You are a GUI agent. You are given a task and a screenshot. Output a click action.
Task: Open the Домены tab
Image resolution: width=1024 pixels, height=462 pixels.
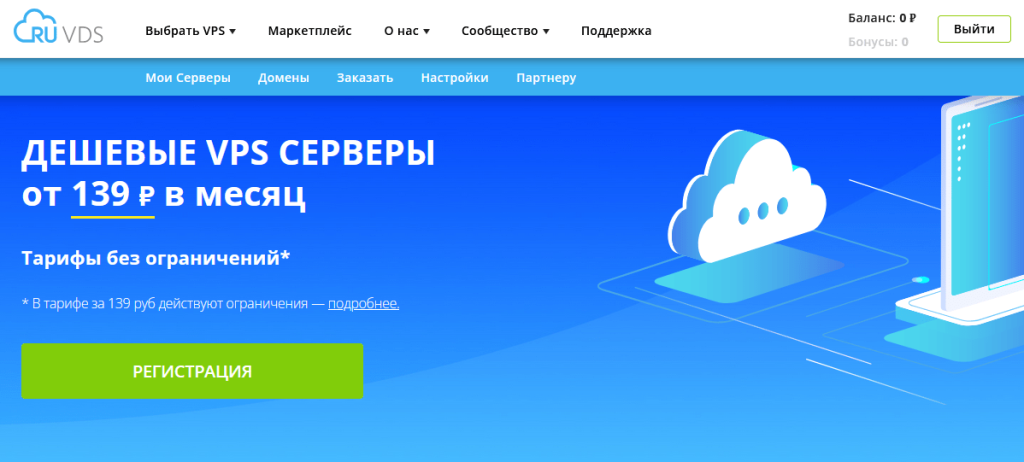(283, 78)
